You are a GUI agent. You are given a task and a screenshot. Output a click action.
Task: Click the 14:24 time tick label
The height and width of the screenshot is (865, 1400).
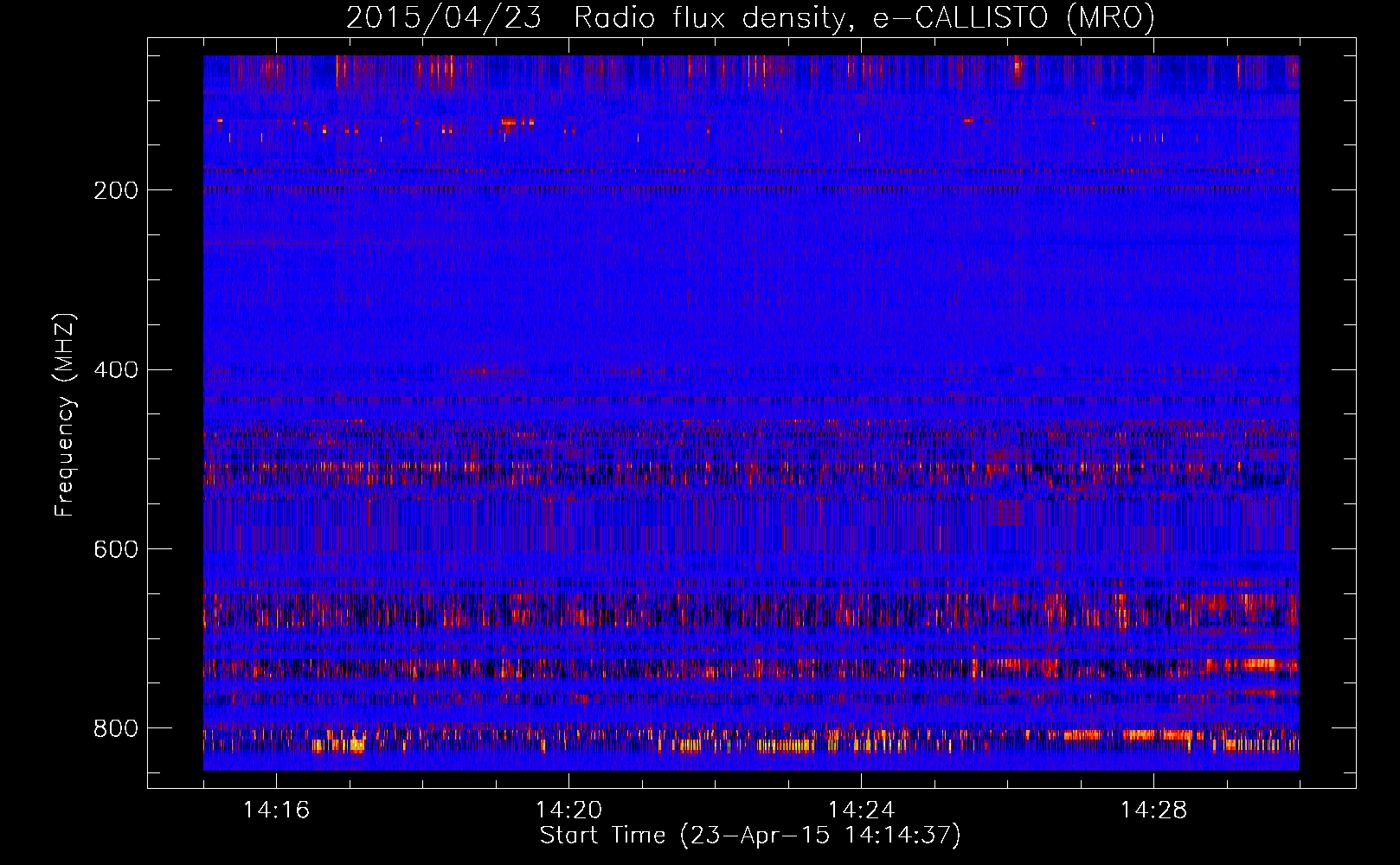click(x=861, y=810)
